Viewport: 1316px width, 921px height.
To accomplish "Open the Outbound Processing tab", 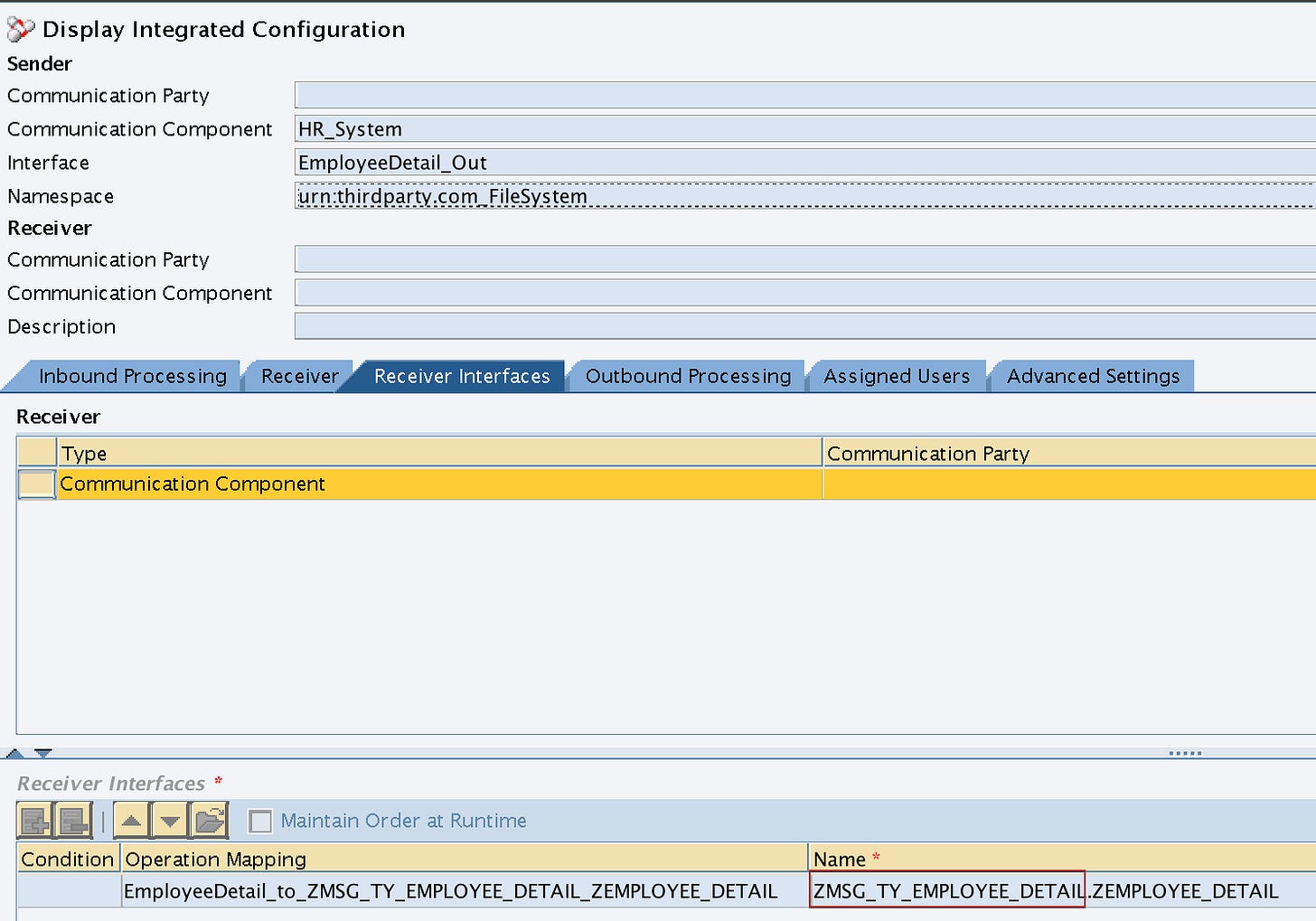I will [x=688, y=376].
